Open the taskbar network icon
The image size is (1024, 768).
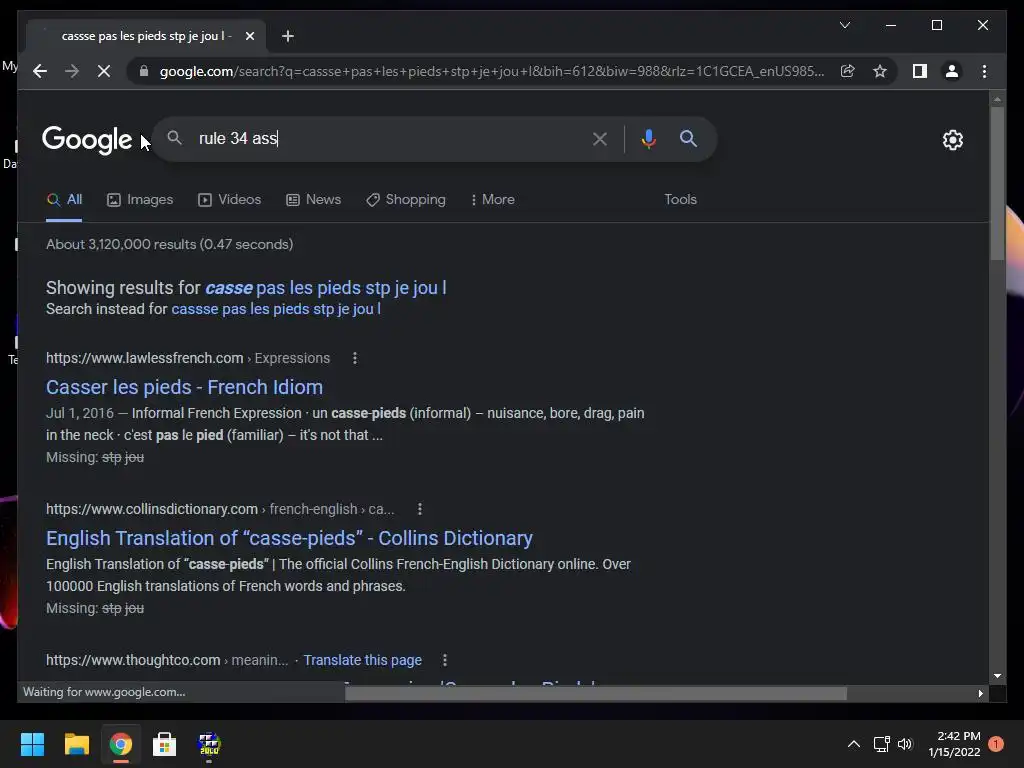pyautogui.click(x=882, y=744)
